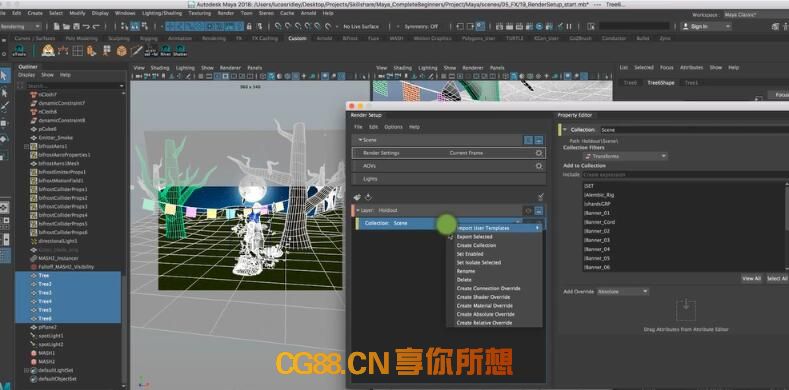Screen dimensions: 789x390
Task: Select Create Collection in context menu
Action: (x=476, y=246)
